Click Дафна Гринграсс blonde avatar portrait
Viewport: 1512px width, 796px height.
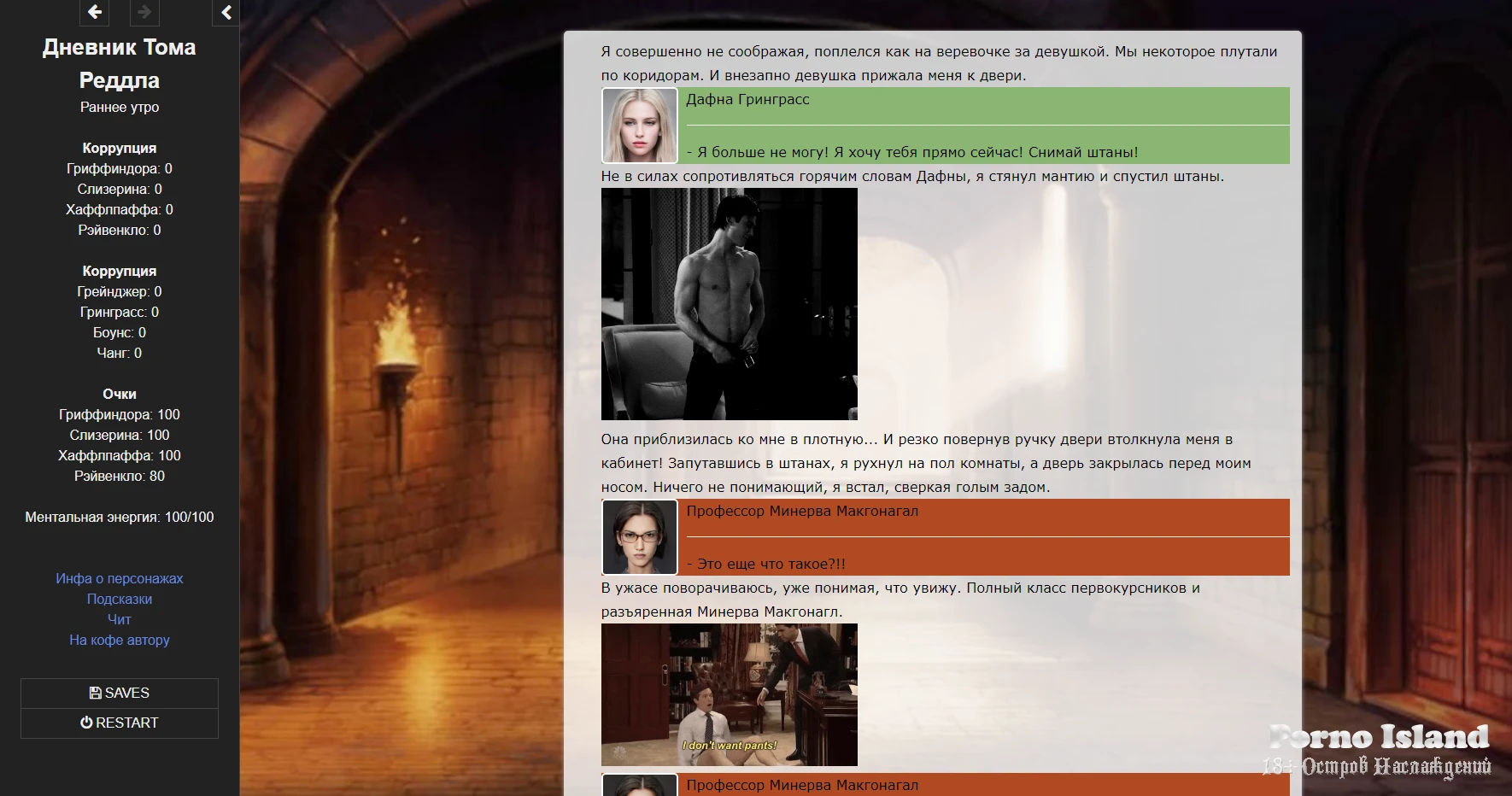pos(639,126)
